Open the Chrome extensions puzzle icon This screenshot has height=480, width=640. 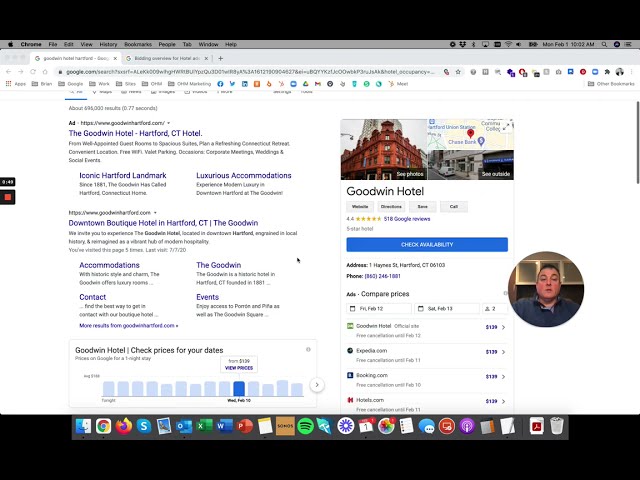click(607, 72)
